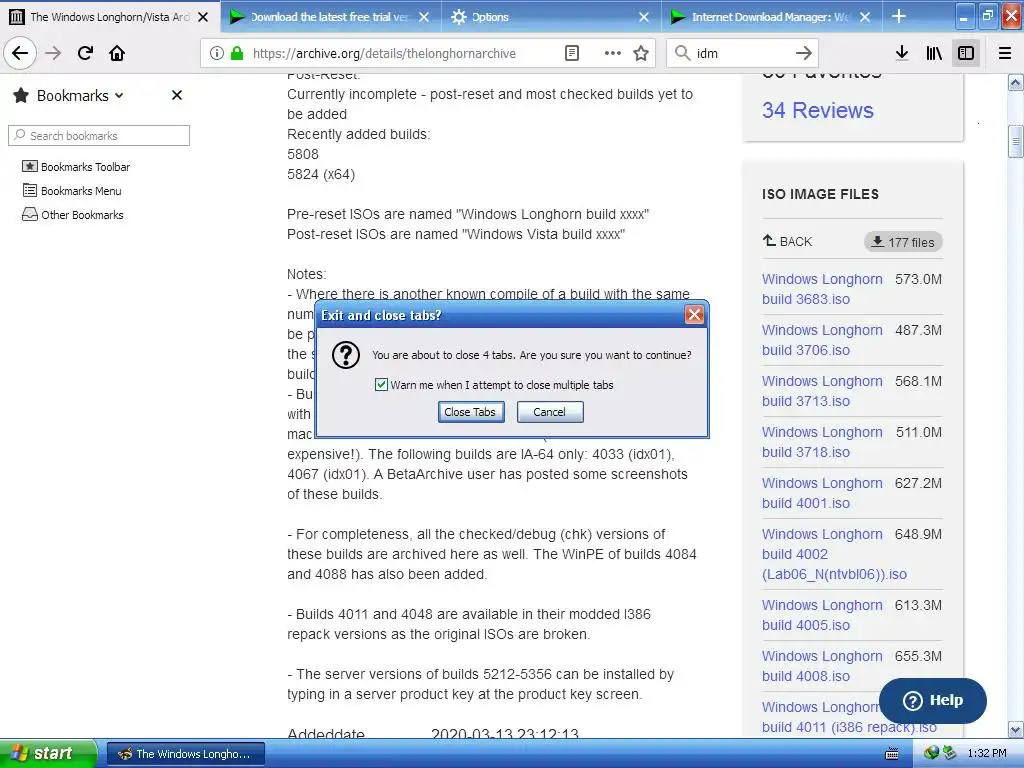
Task: Open the site information icon in address bar
Action: click(217, 53)
